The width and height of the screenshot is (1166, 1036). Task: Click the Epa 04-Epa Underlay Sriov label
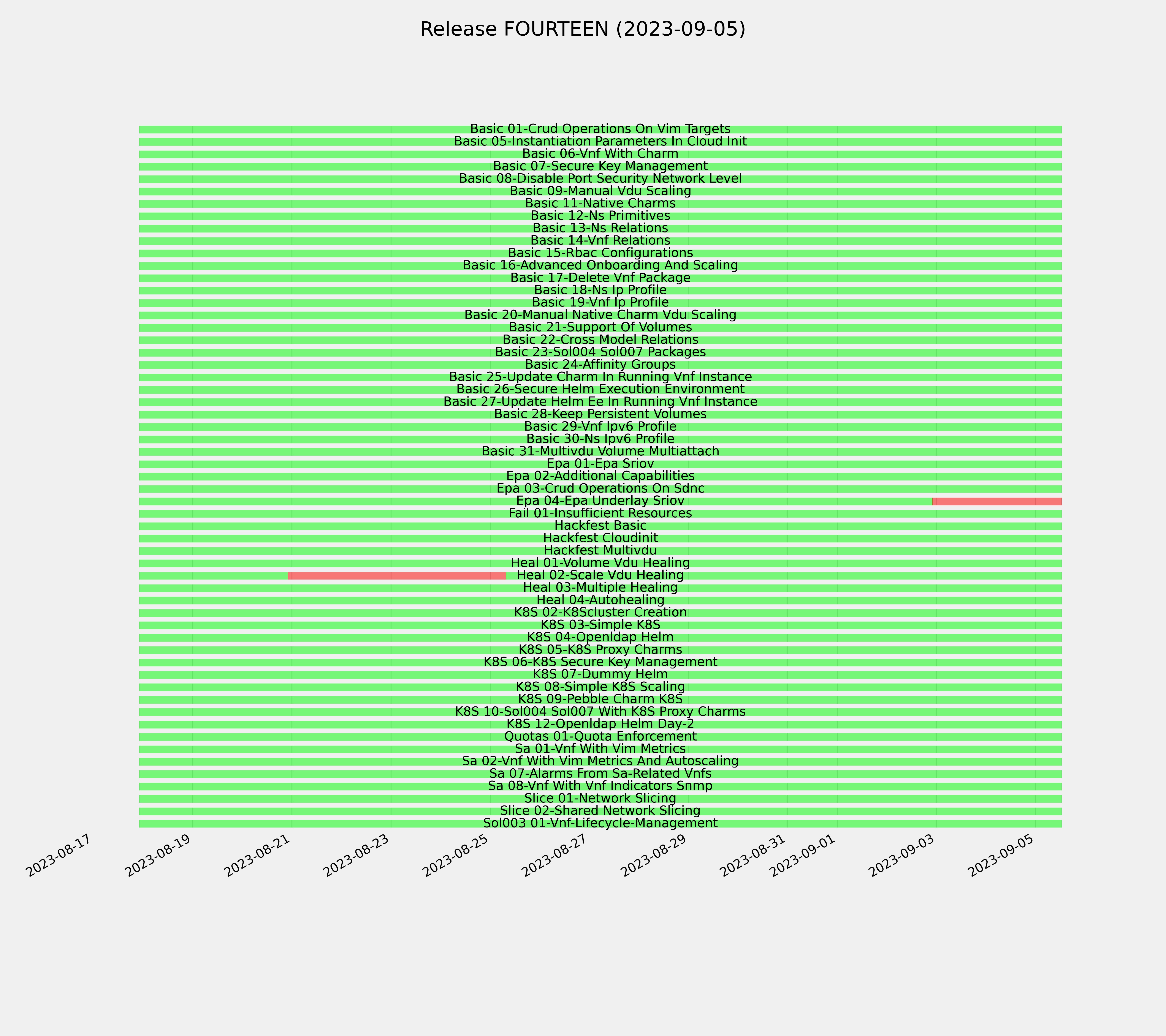point(600,501)
